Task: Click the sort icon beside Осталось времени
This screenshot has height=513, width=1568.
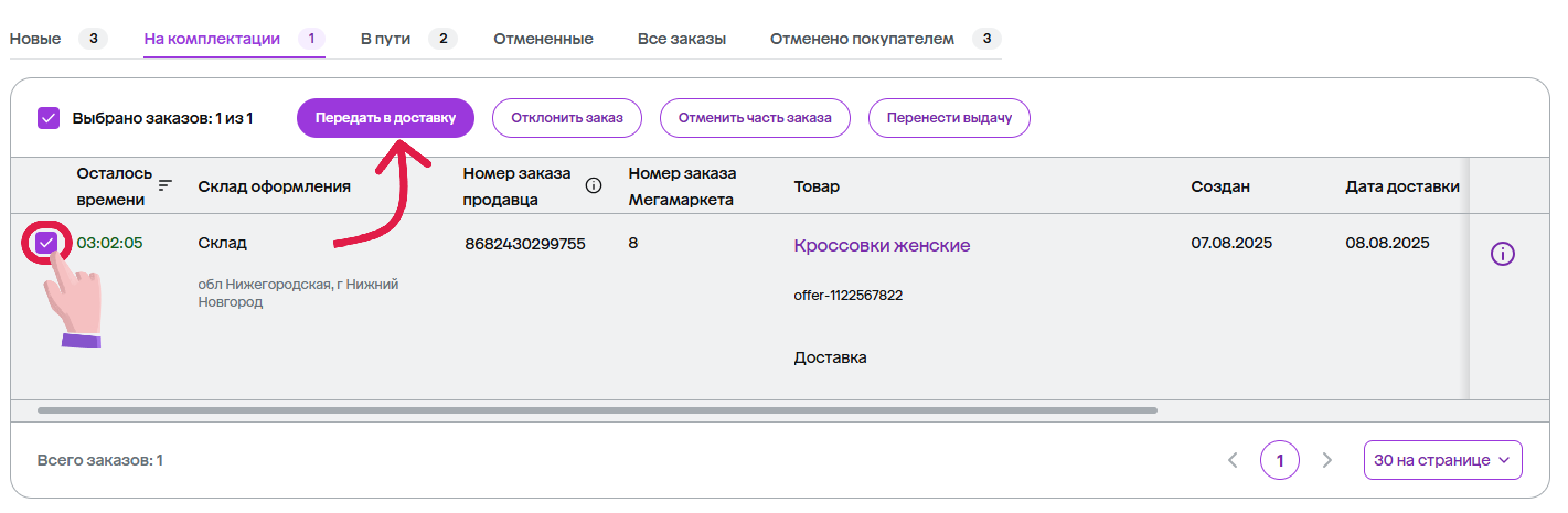Action: [165, 185]
